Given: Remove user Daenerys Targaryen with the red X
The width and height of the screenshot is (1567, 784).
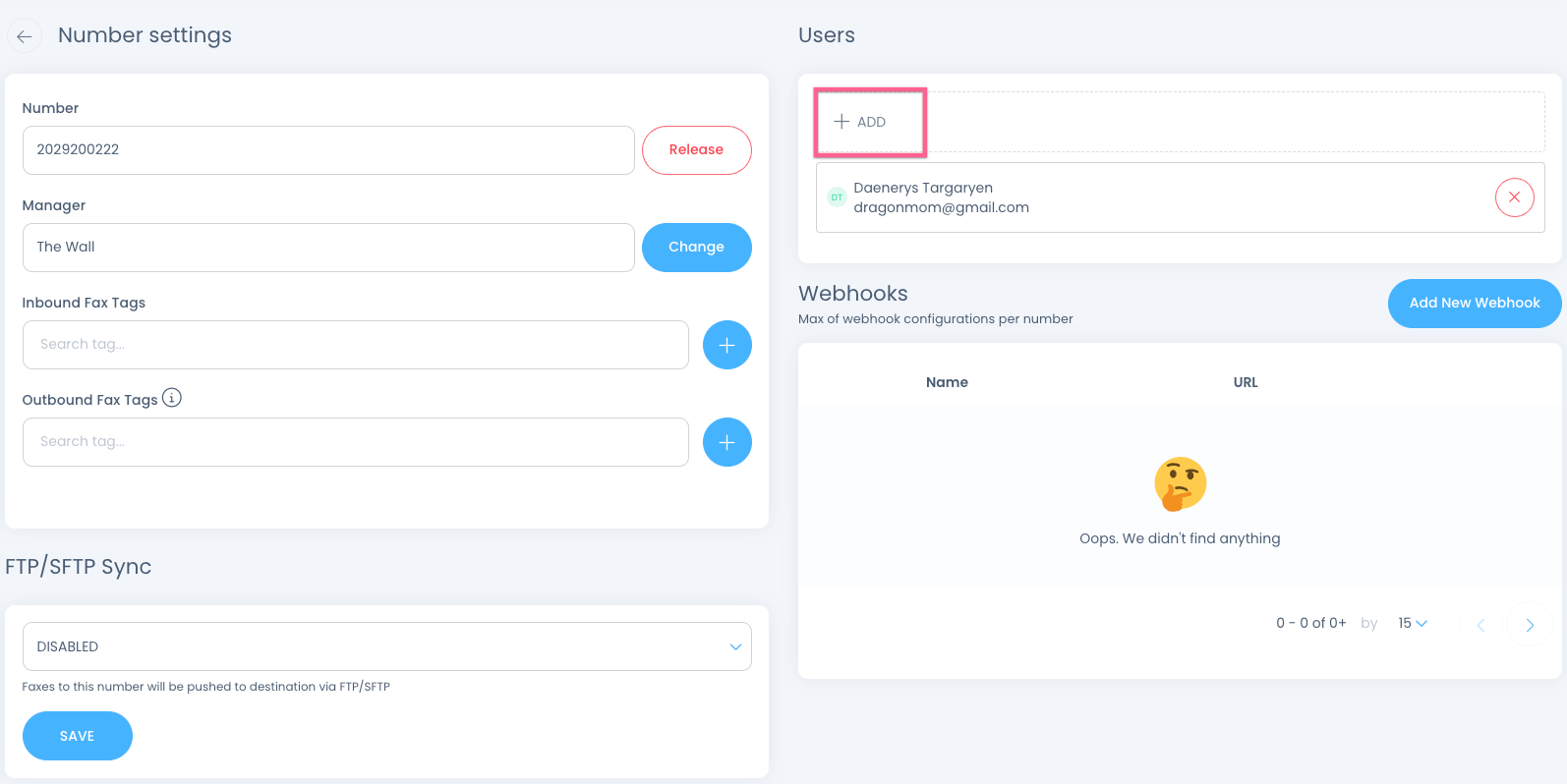Looking at the screenshot, I should click(1514, 197).
